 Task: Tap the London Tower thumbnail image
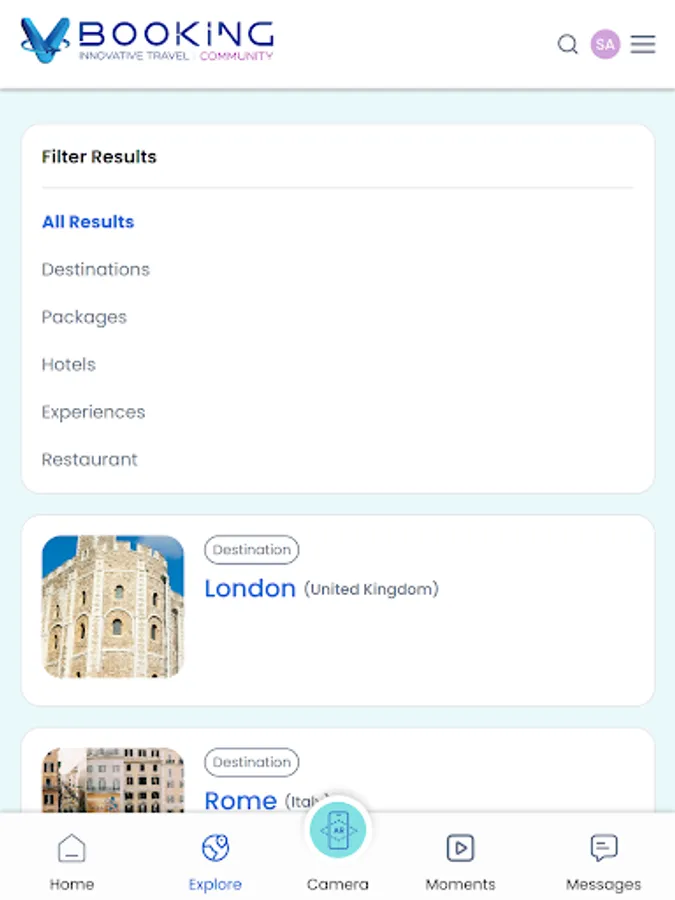tap(112, 605)
